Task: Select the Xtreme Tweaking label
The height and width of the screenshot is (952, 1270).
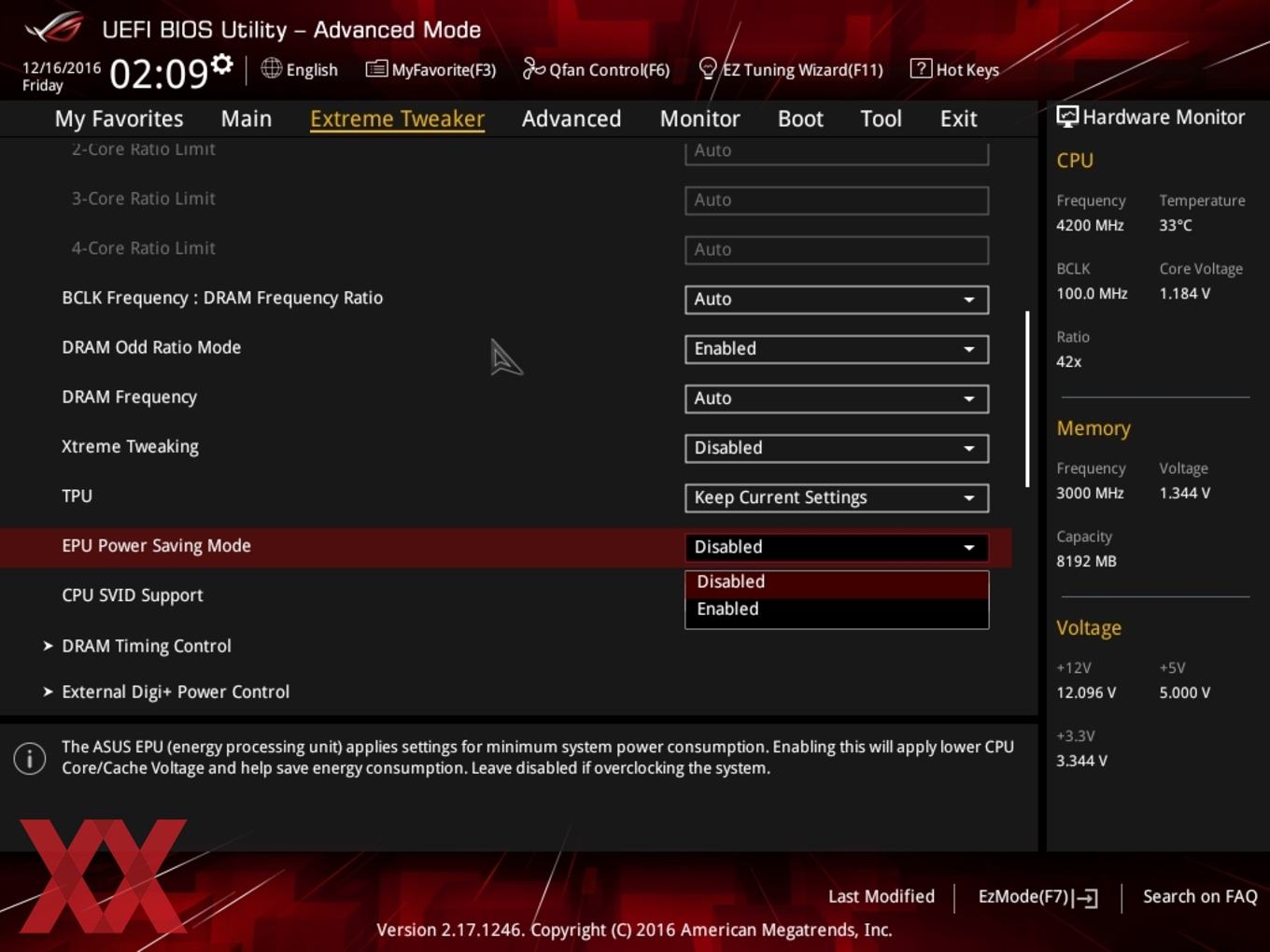Action: point(130,447)
